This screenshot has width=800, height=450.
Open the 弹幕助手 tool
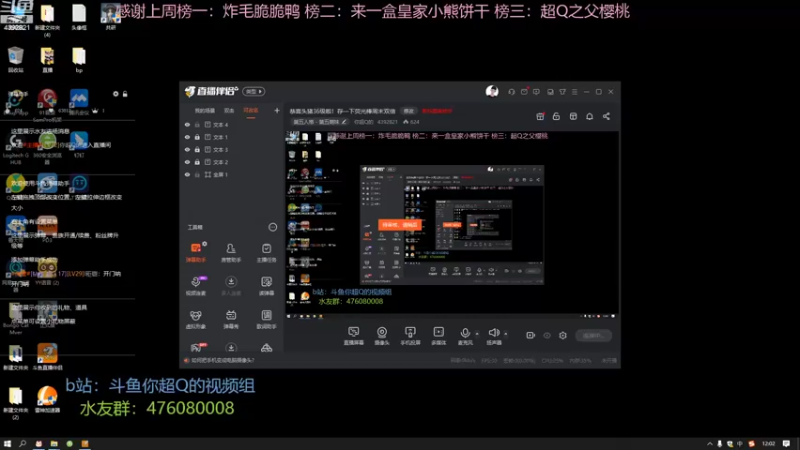click(x=196, y=253)
